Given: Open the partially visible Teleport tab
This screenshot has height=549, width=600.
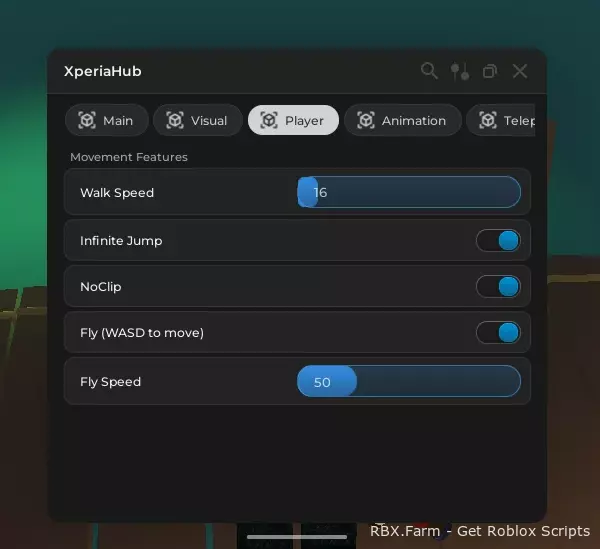Looking at the screenshot, I should tap(501, 120).
